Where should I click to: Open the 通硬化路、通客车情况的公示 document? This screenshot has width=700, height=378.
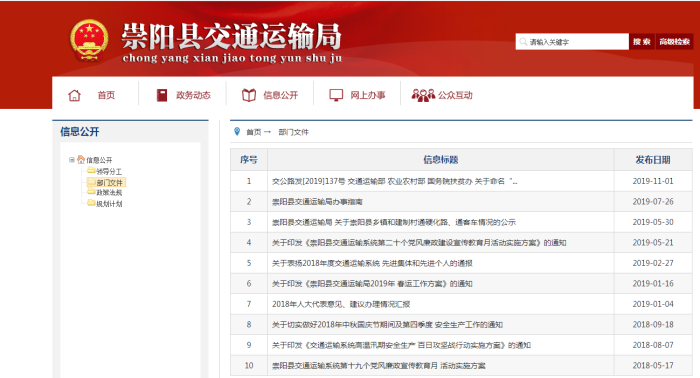(x=394, y=222)
